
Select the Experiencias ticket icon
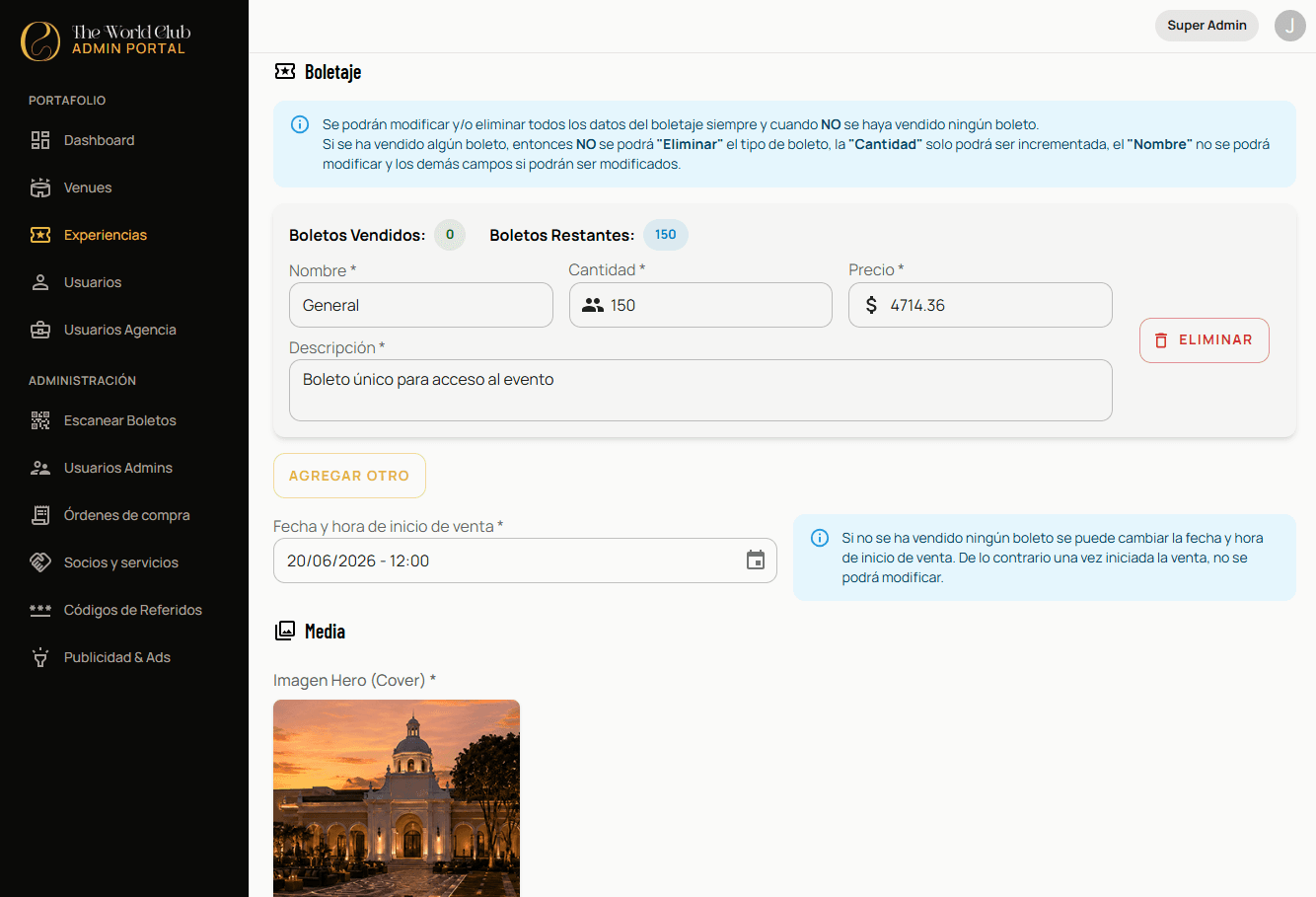pos(40,235)
